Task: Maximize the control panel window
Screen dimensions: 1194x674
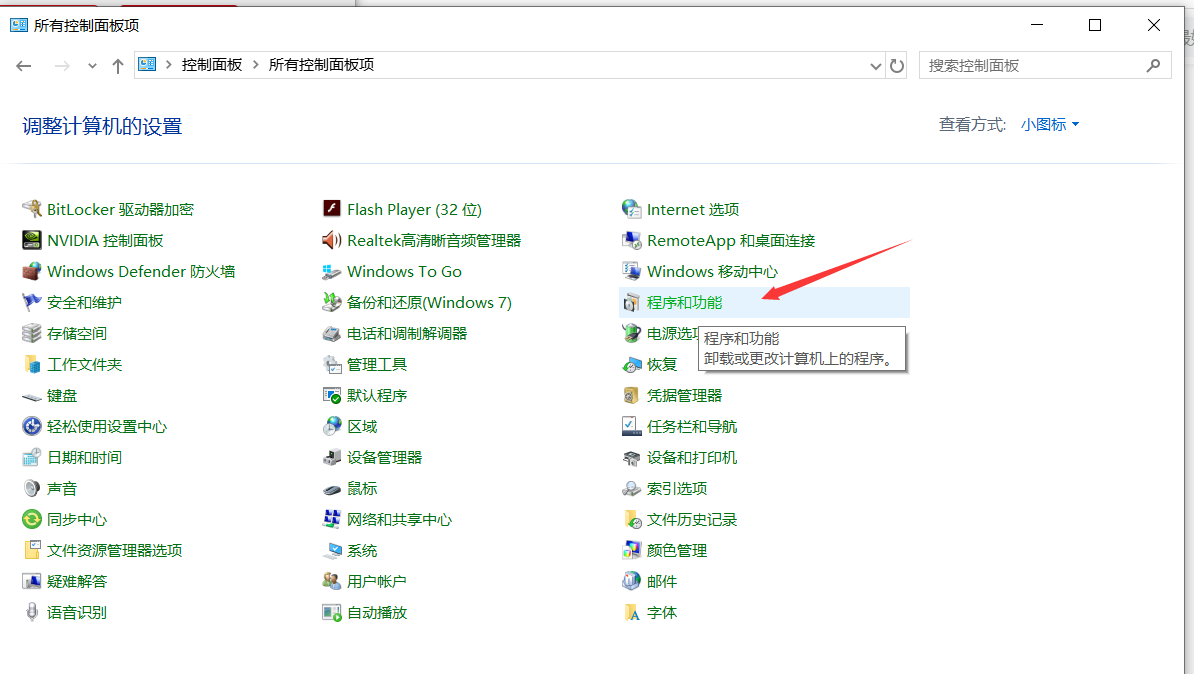Action: 1095,25
